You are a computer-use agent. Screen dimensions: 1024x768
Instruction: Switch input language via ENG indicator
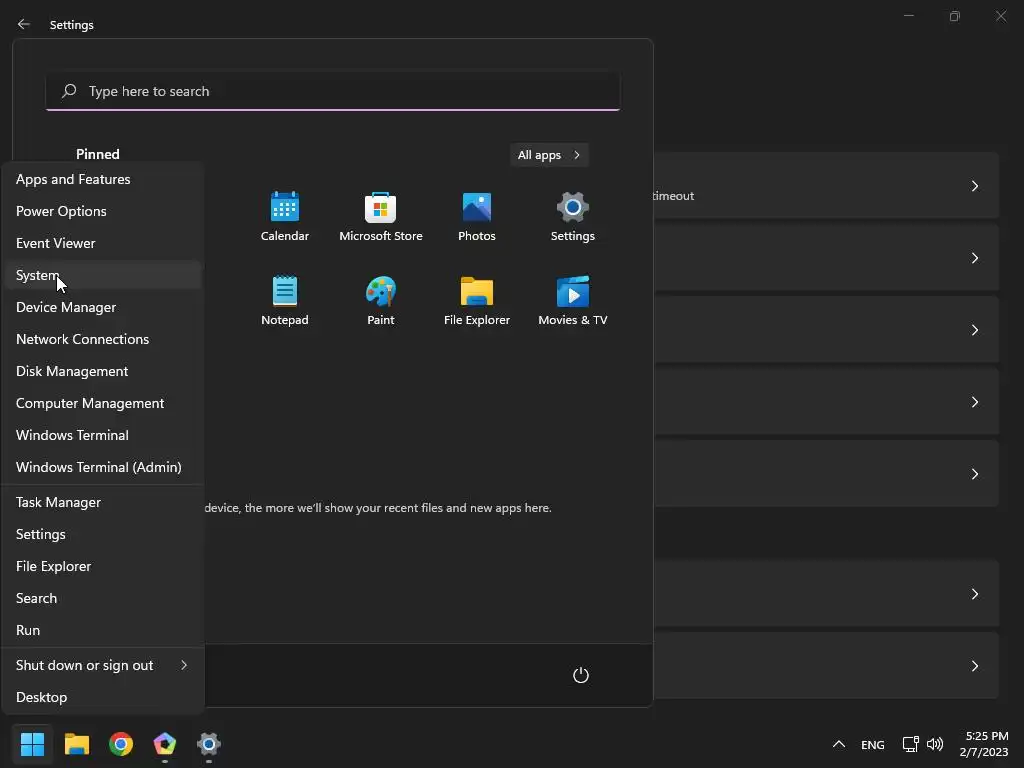[872, 744]
